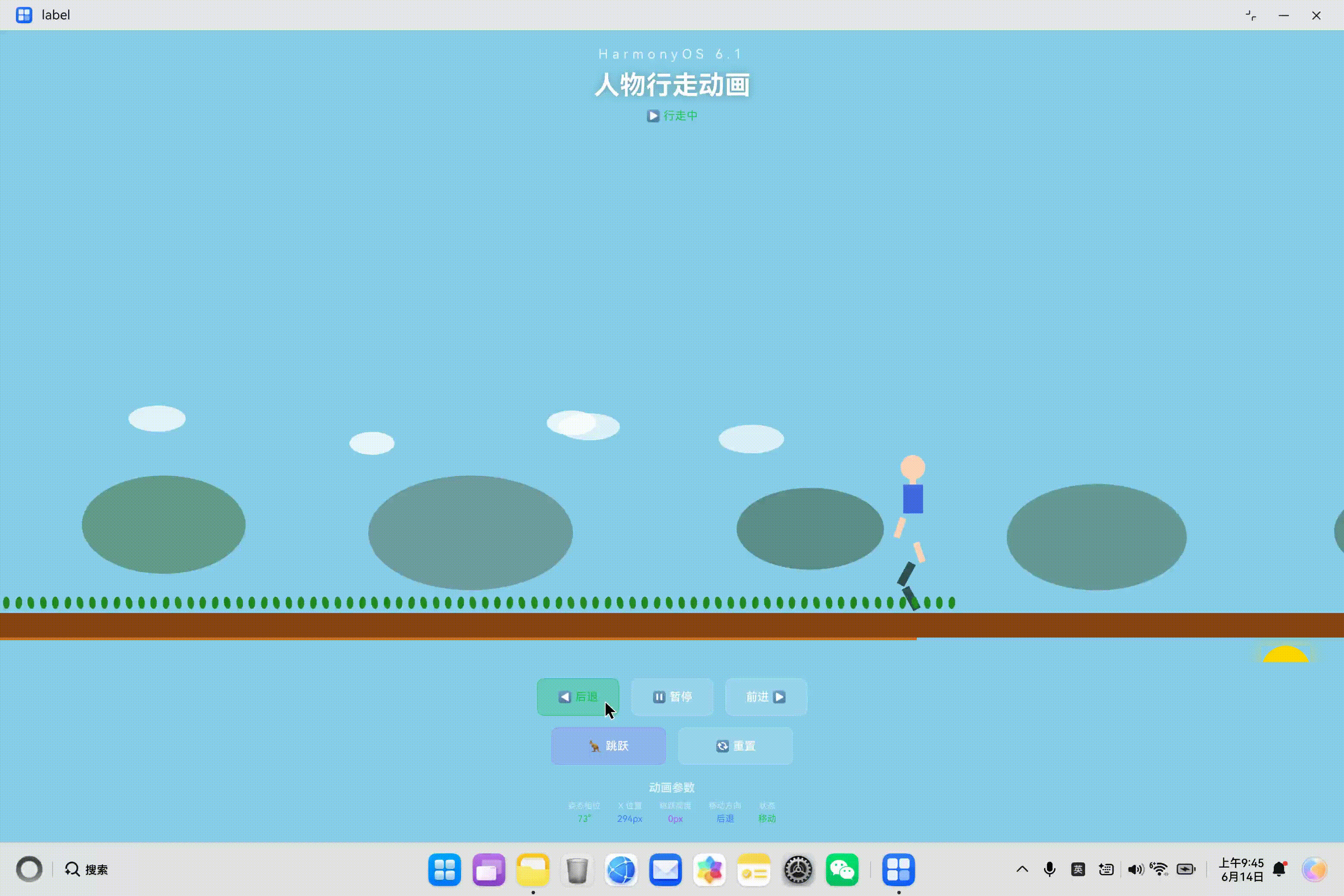Open the 搜索 search in taskbar
Viewport: 1344px width, 896px height.
[87, 869]
